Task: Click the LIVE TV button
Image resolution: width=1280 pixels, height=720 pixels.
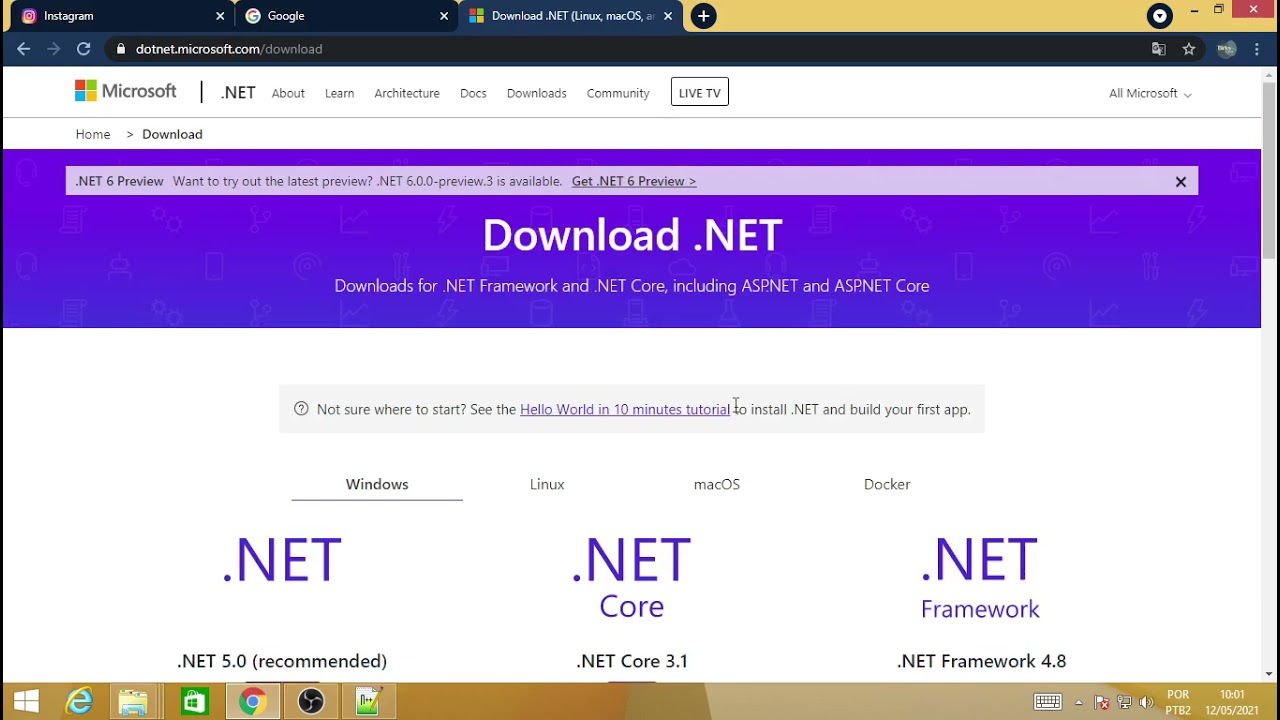Action: [x=700, y=93]
